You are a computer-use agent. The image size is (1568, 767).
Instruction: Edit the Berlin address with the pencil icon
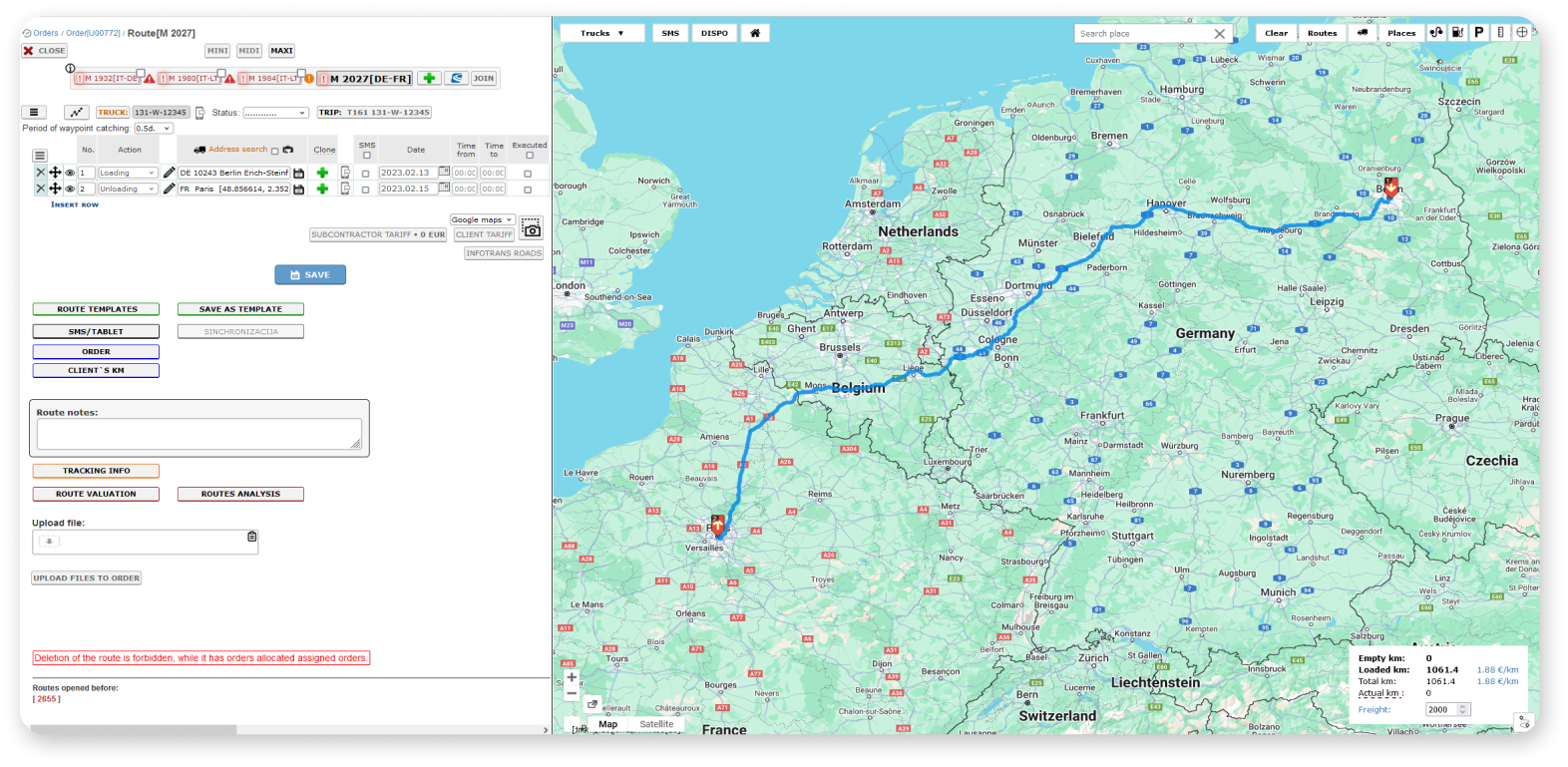(x=169, y=173)
